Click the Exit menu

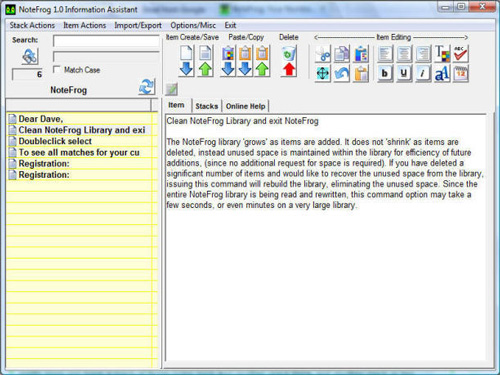[230, 25]
